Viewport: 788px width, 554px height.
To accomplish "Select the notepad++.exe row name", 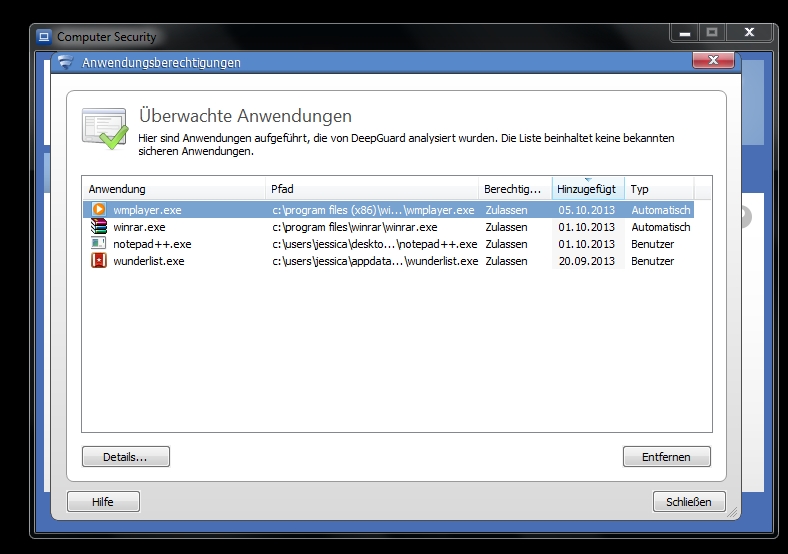I will click(x=152, y=244).
